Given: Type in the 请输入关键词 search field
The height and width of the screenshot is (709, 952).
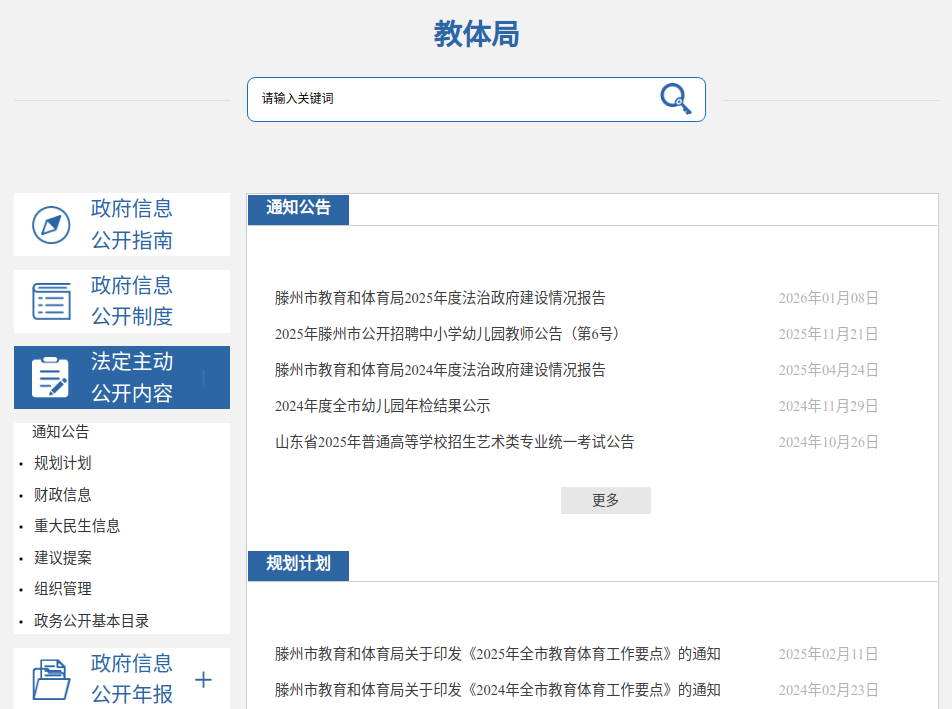Looking at the screenshot, I should [450, 99].
